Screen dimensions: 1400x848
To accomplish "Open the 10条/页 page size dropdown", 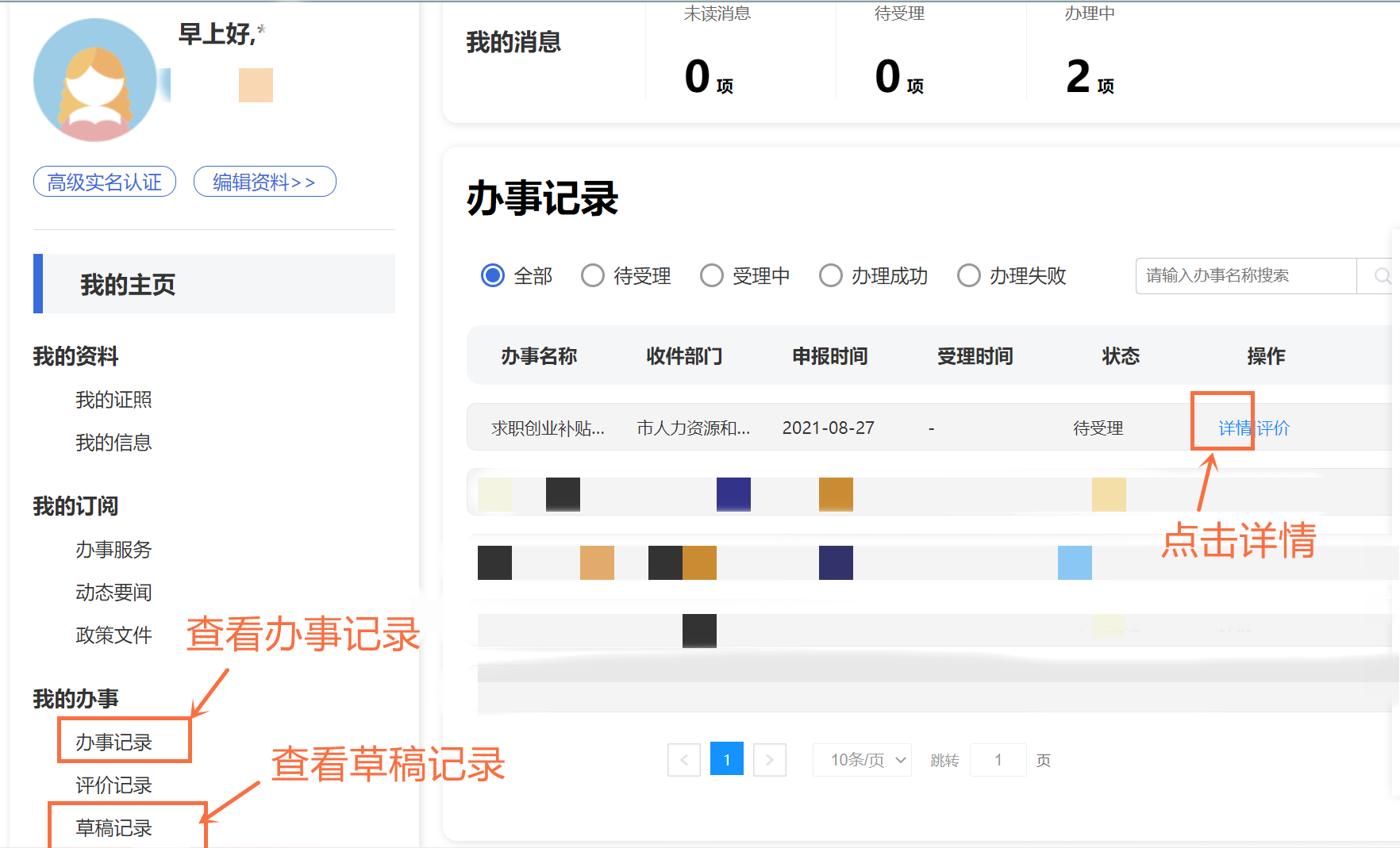I will (x=863, y=760).
